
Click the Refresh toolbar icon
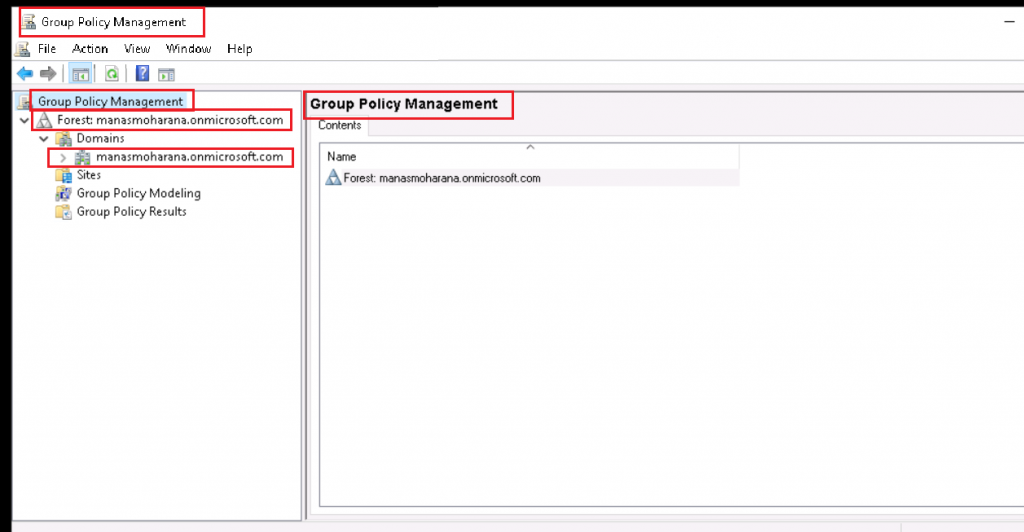(112, 74)
